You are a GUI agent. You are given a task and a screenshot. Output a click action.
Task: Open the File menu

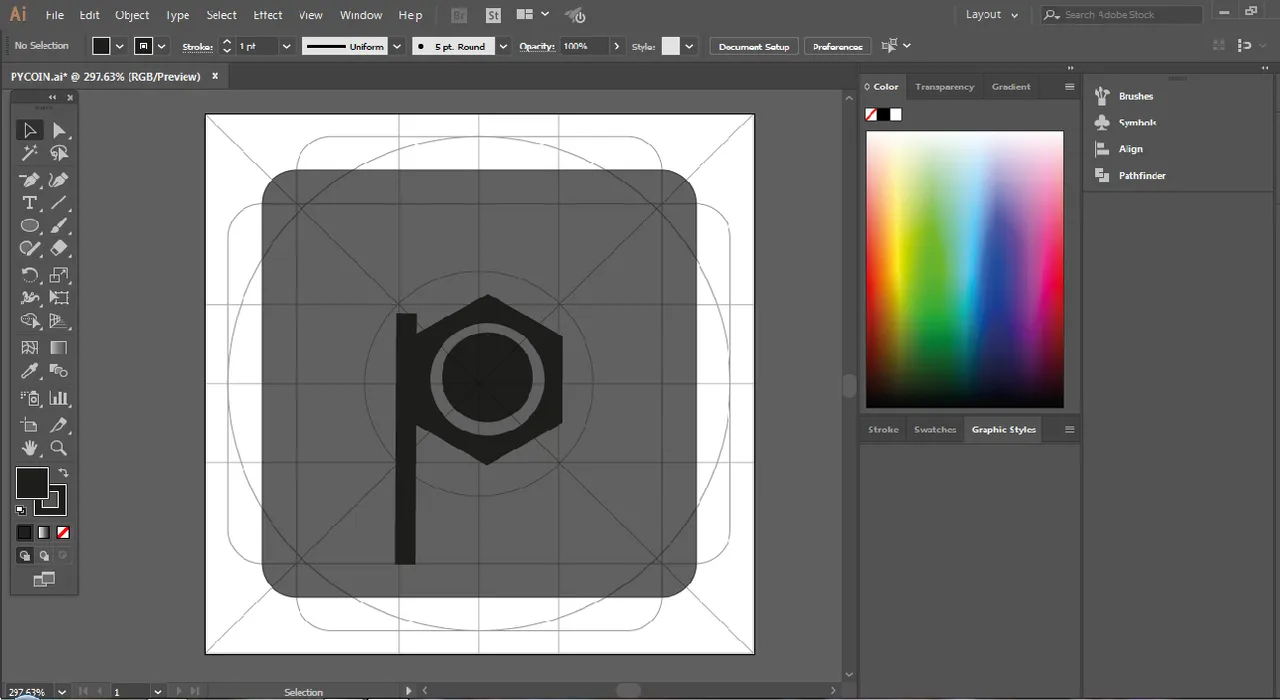[55, 15]
